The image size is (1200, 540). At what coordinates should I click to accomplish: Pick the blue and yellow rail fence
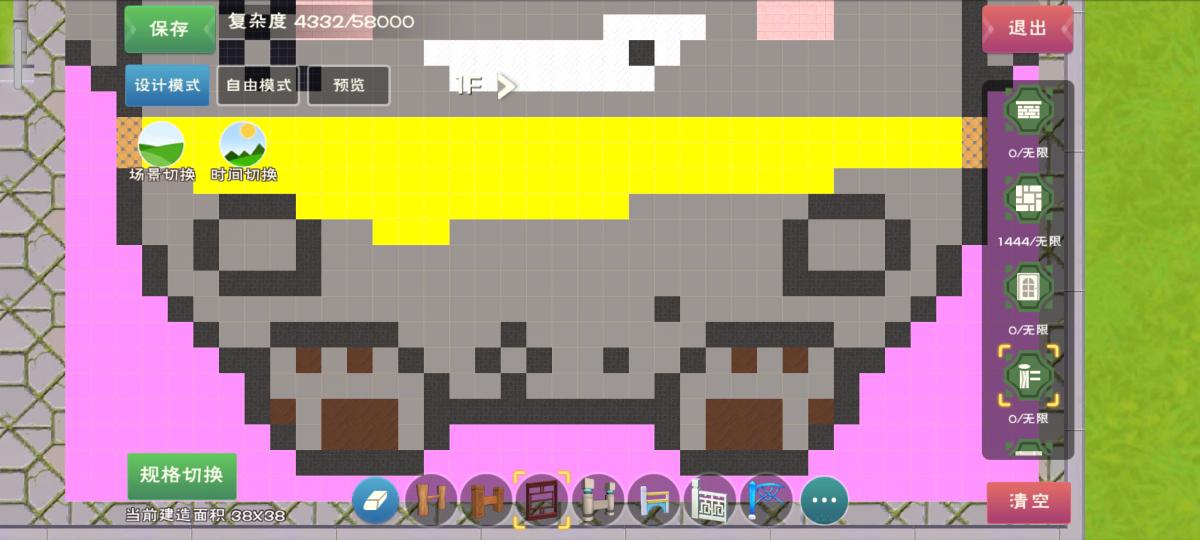(654, 500)
